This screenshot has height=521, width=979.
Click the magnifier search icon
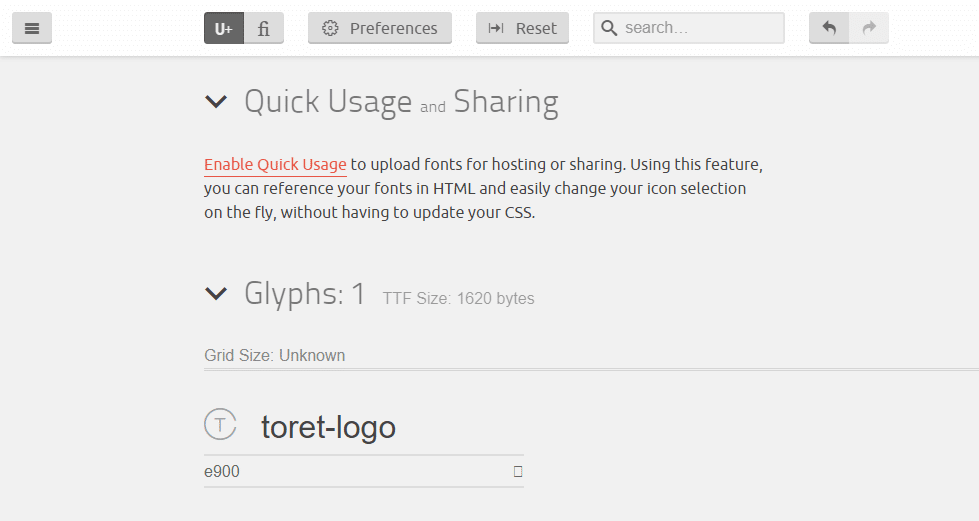pos(609,28)
